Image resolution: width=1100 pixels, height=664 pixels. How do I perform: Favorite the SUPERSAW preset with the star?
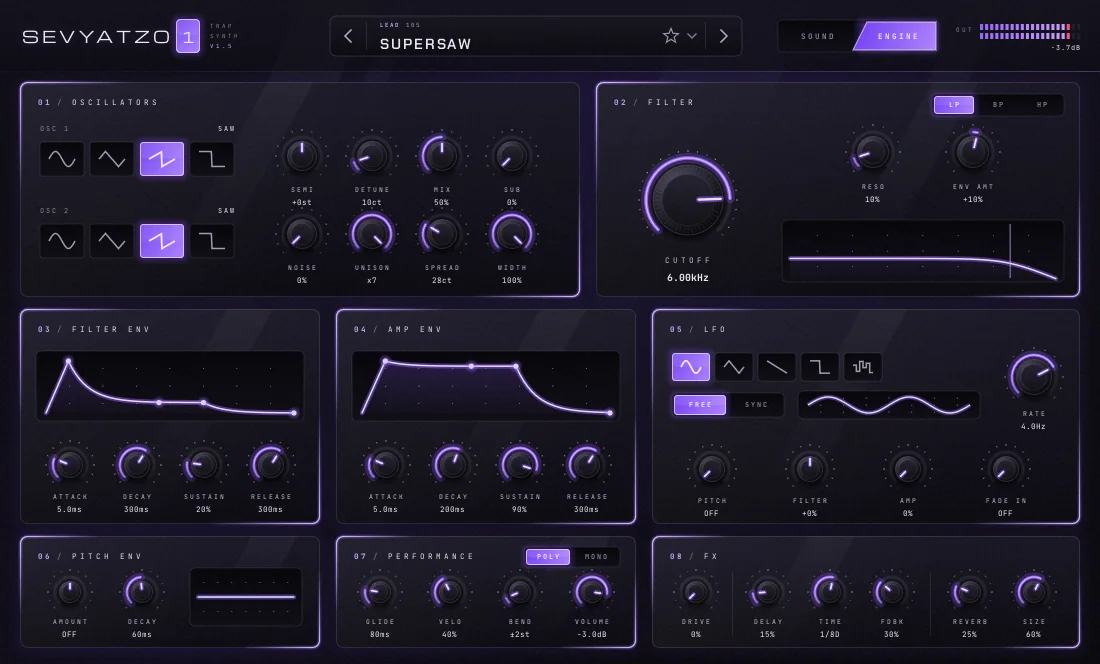click(x=671, y=36)
